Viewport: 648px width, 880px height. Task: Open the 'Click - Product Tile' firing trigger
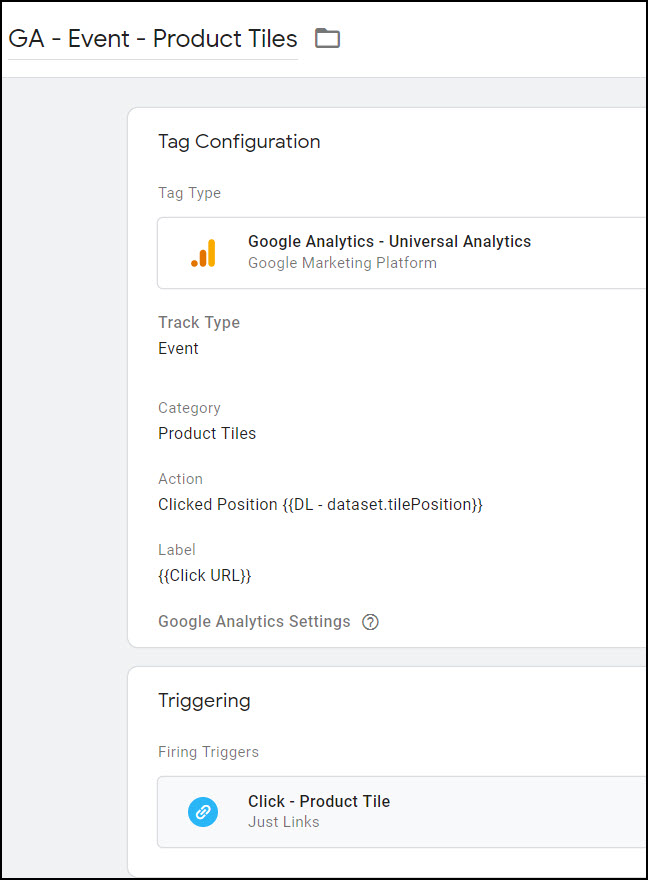click(402, 812)
